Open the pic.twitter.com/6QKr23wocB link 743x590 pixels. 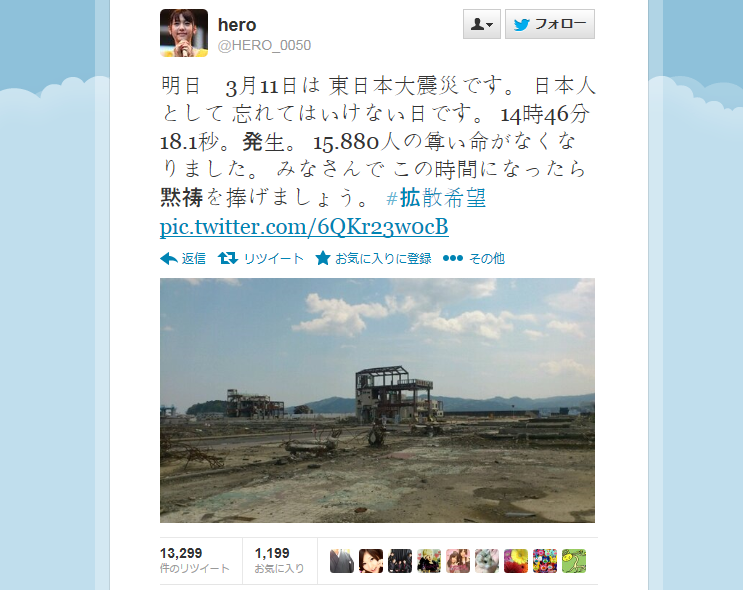pyautogui.click(x=304, y=226)
